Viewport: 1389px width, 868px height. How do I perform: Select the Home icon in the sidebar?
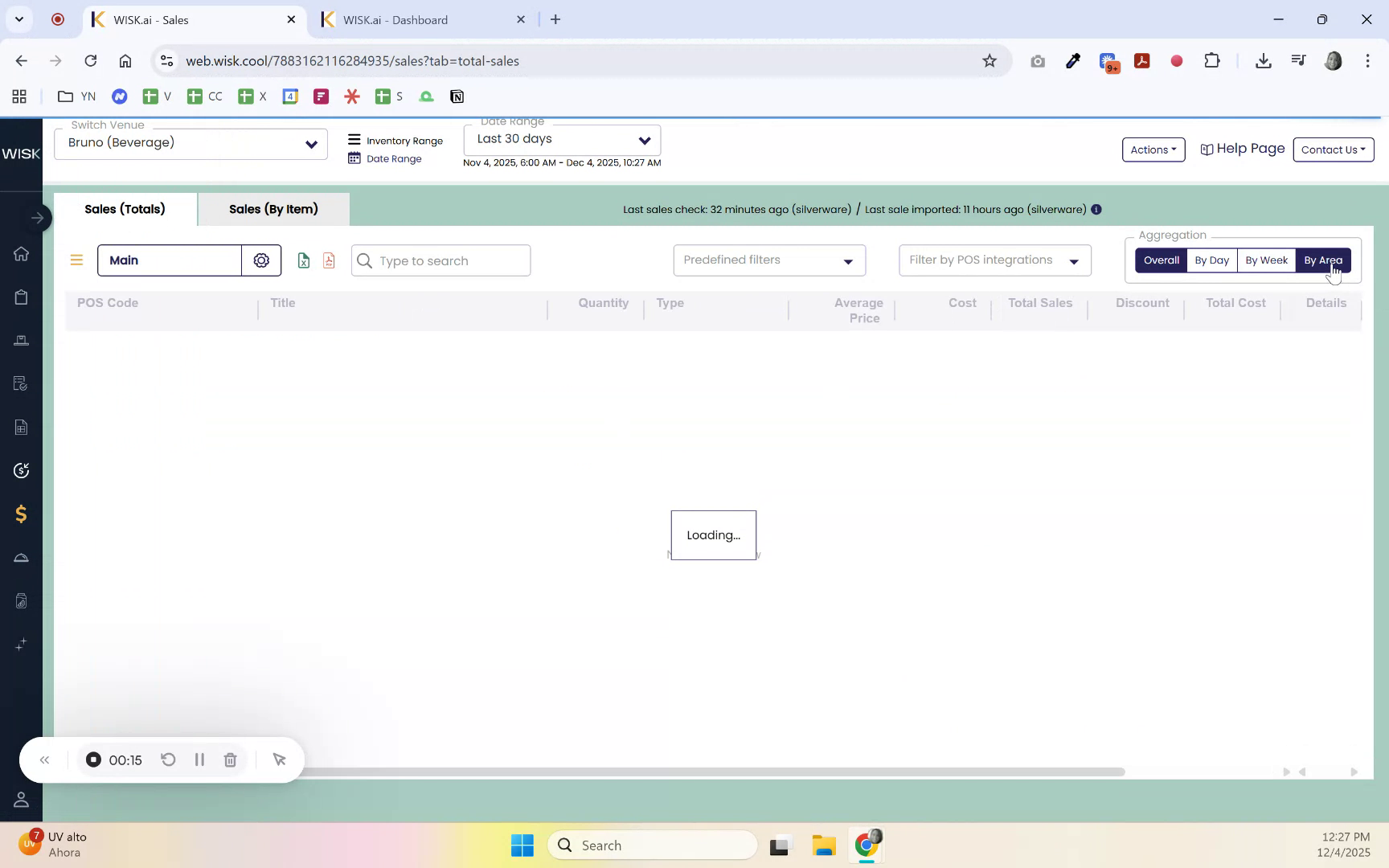click(x=22, y=254)
